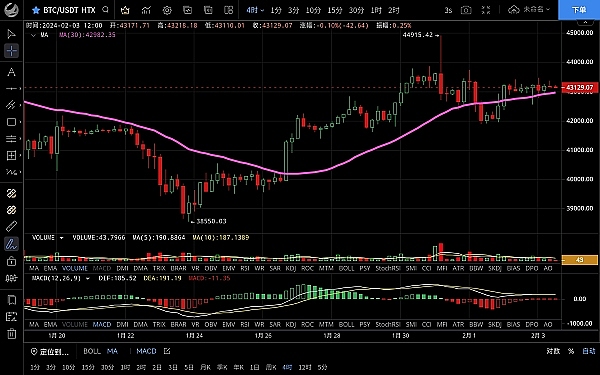
Task: Click the 2月 1 date marker on time axis
Action: click(x=469, y=336)
